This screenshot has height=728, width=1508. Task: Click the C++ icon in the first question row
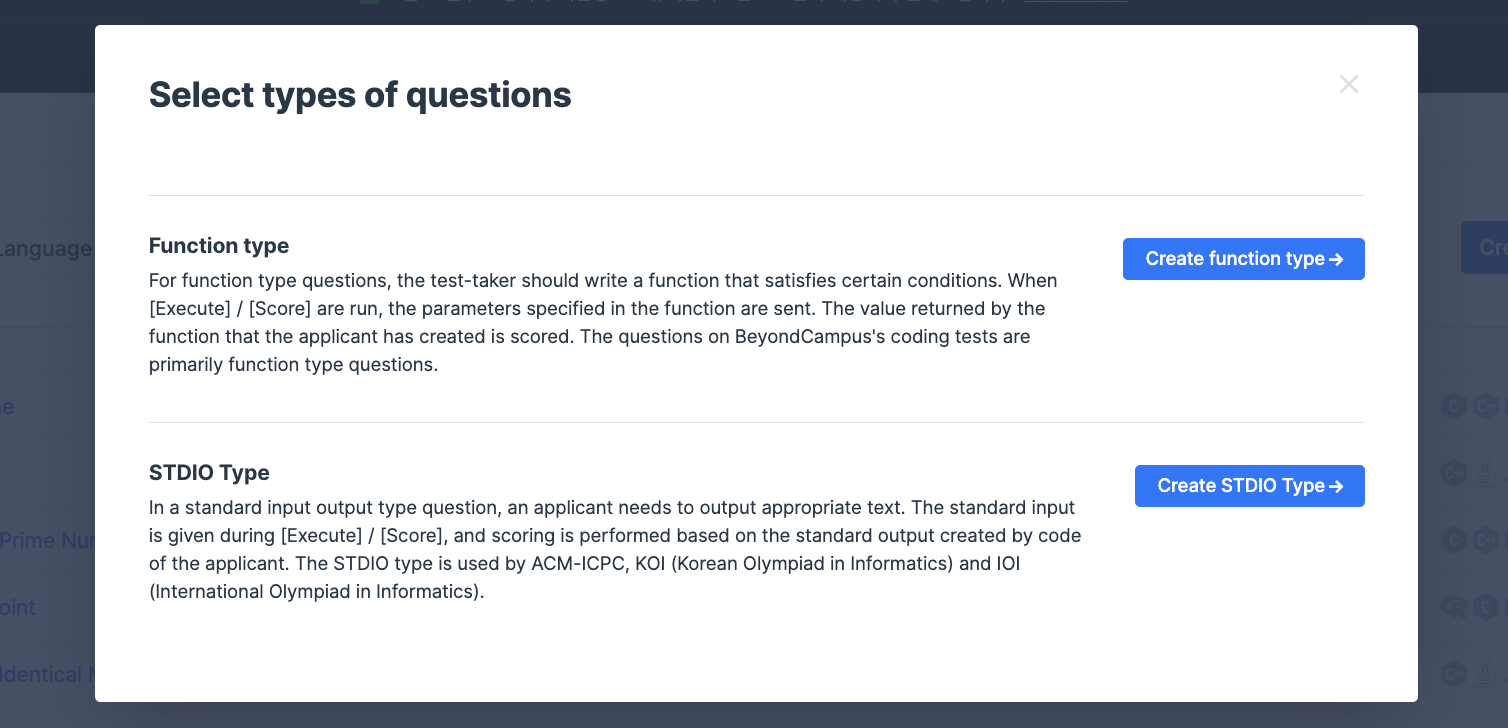[1486, 406]
